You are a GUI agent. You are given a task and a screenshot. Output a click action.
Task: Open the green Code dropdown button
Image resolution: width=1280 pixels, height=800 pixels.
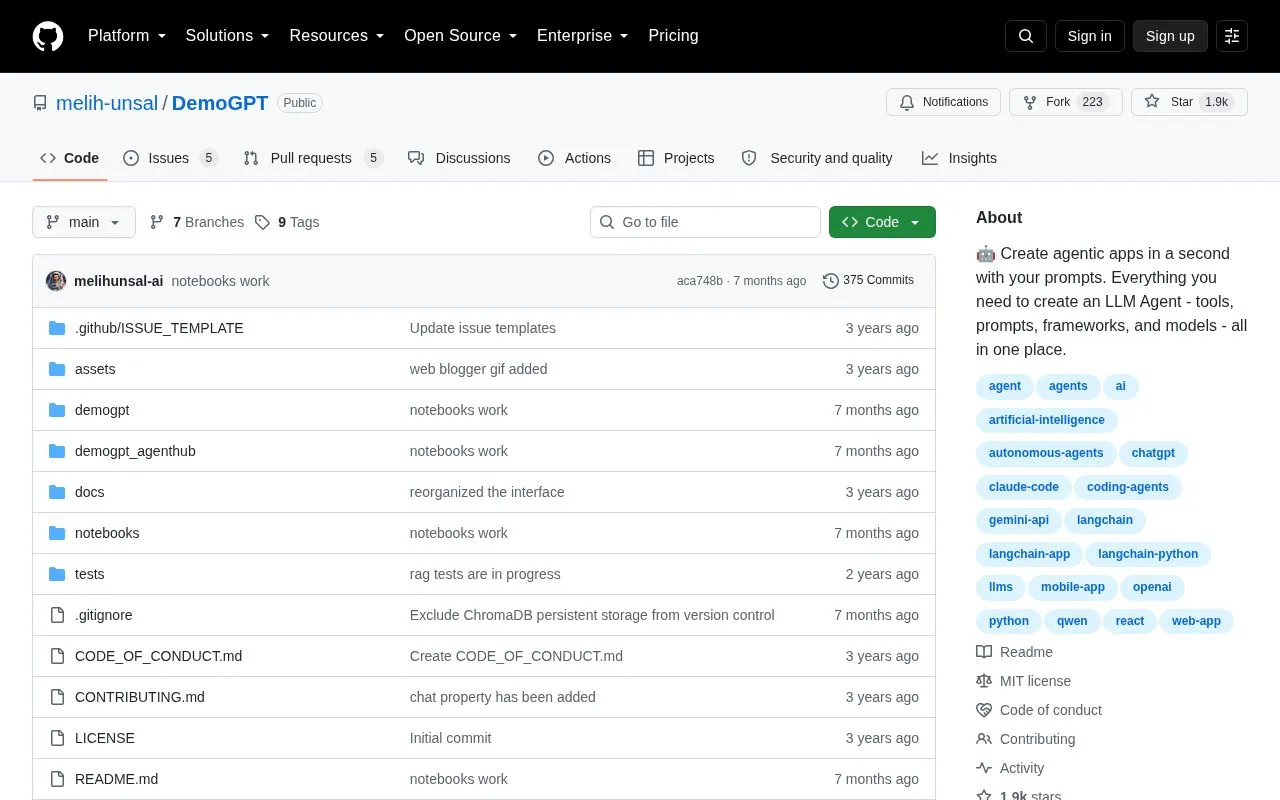pyautogui.click(x=882, y=222)
